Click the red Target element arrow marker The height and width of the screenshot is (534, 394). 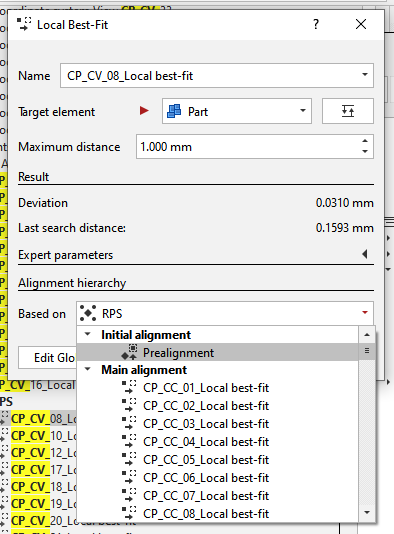point(144,111)
